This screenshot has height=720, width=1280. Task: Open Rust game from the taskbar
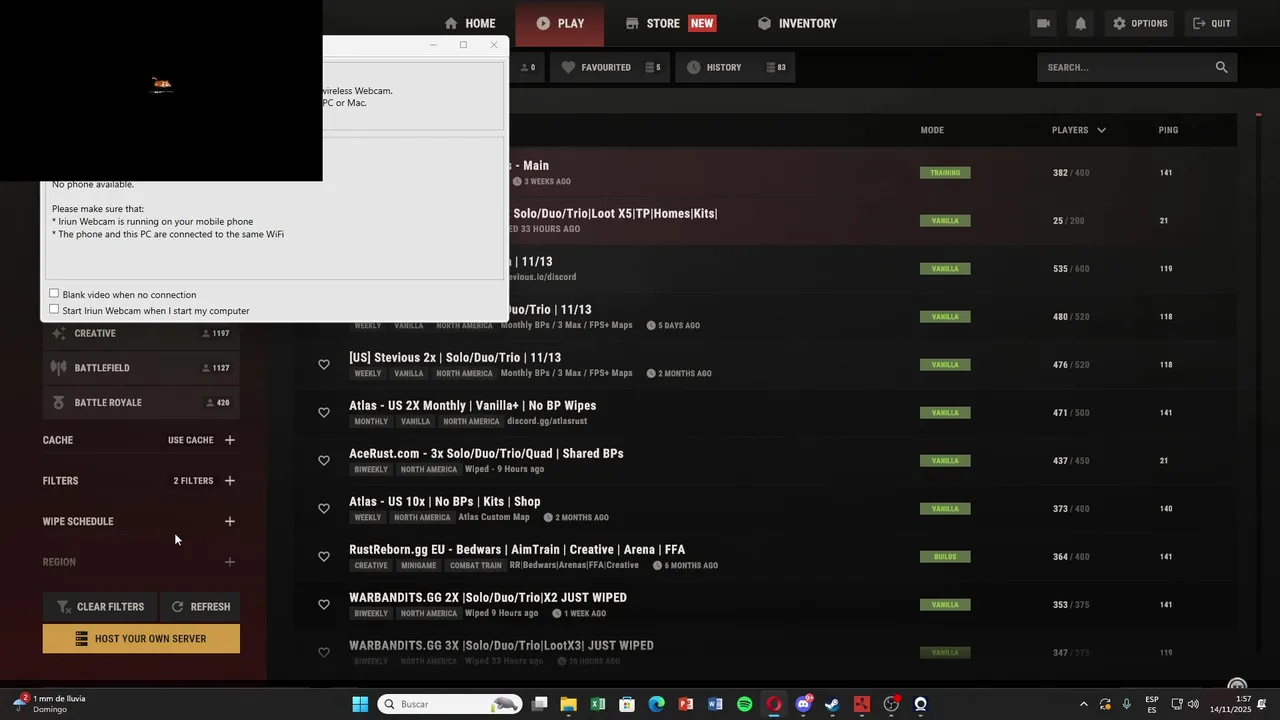(x=862, y=704)
